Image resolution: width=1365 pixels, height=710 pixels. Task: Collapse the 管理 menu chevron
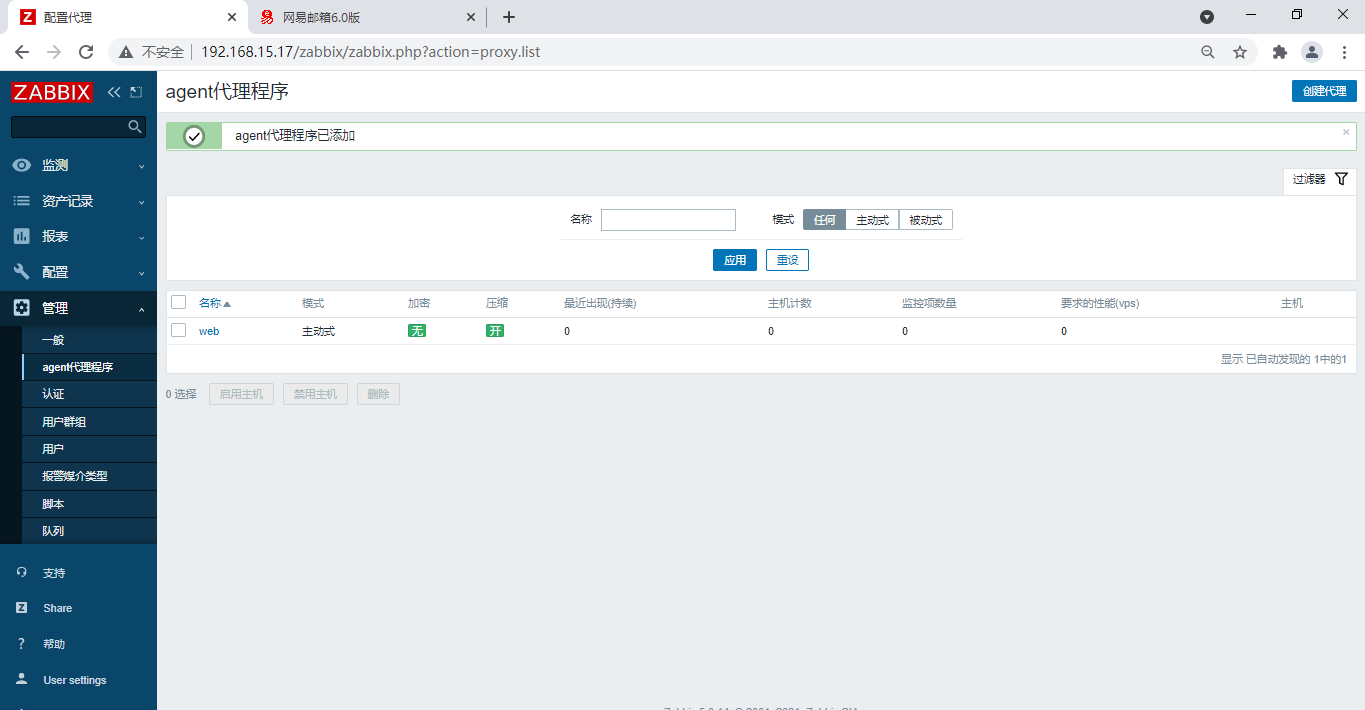141,309
